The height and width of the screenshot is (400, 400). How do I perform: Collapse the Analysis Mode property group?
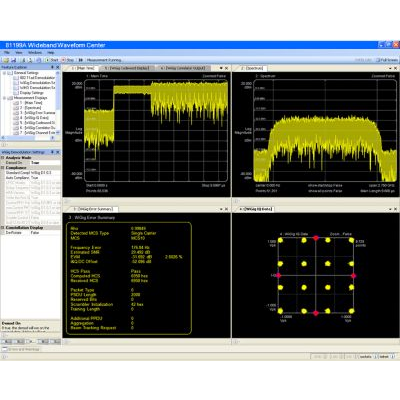point(3,158)
